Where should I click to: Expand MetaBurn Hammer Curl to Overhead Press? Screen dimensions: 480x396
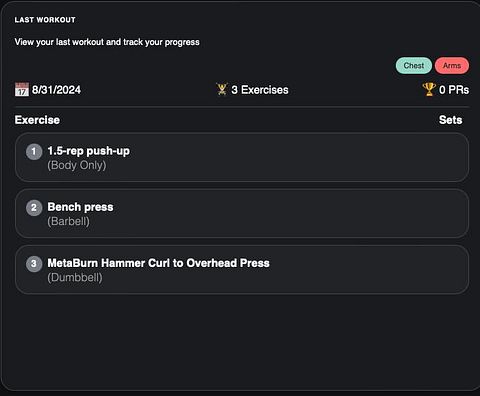coord(242,269)
